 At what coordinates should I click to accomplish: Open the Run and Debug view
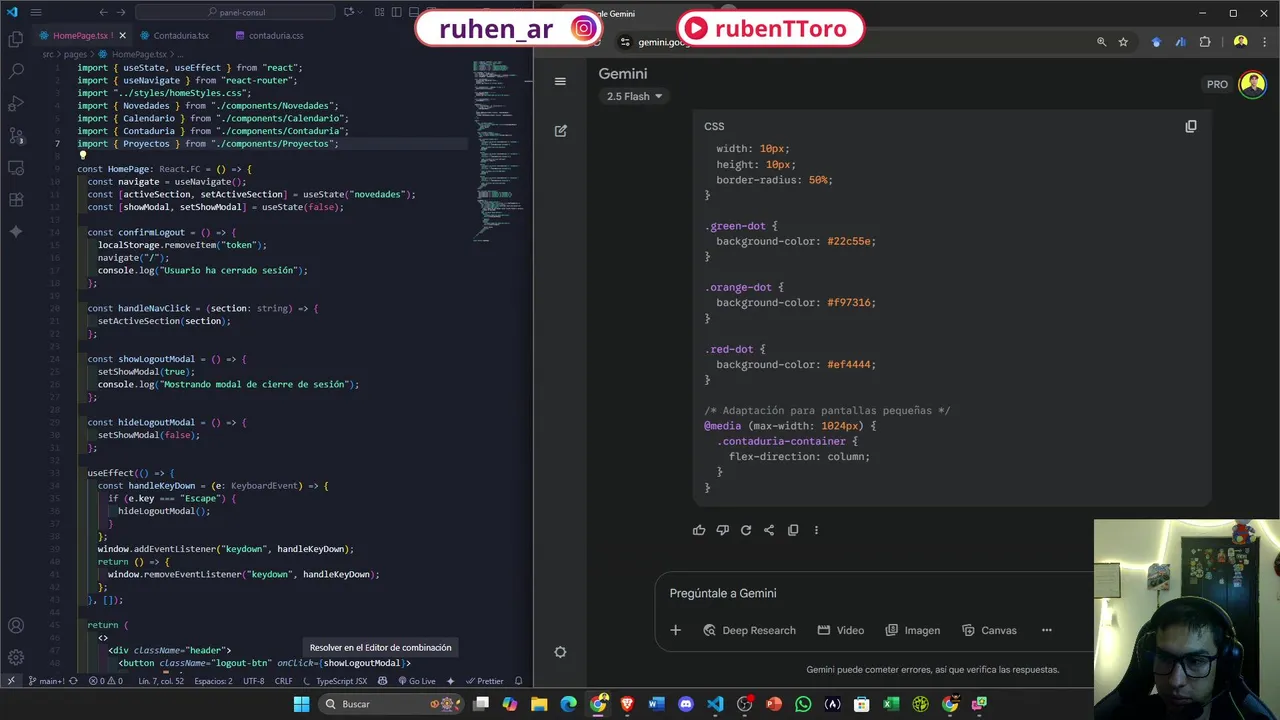(16, 104)
